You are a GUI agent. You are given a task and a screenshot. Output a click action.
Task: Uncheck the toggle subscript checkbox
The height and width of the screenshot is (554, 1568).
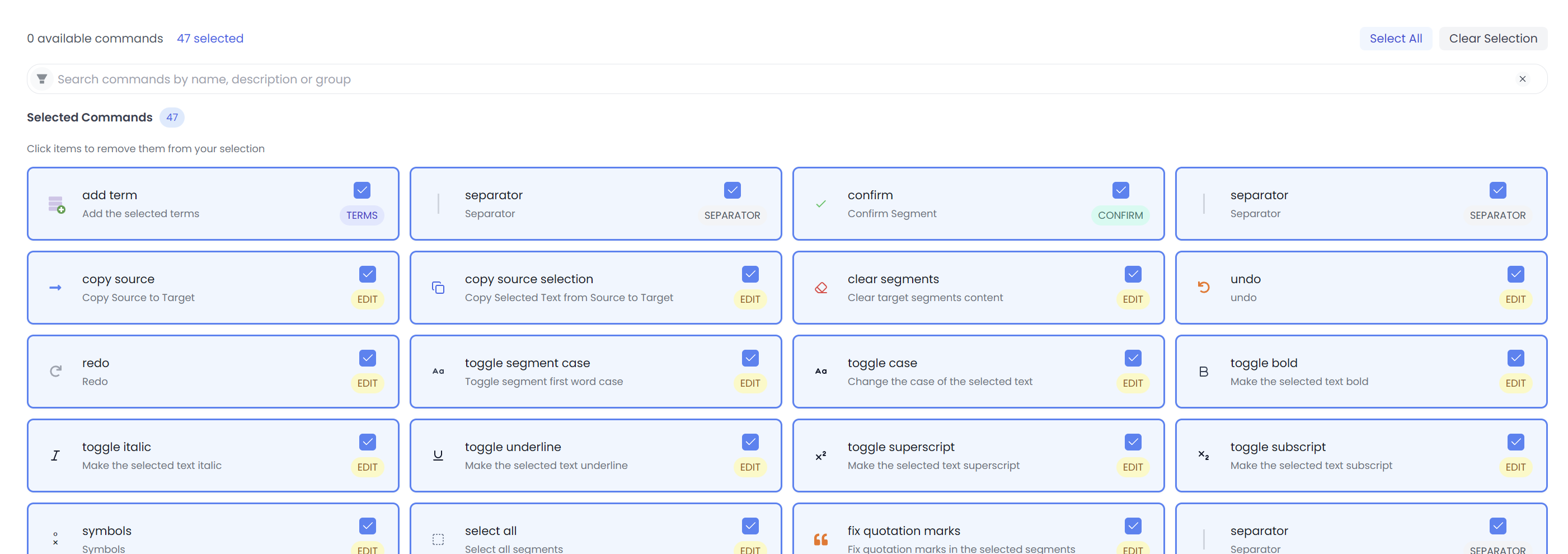pyautogui.click(x=1515, y=442)
